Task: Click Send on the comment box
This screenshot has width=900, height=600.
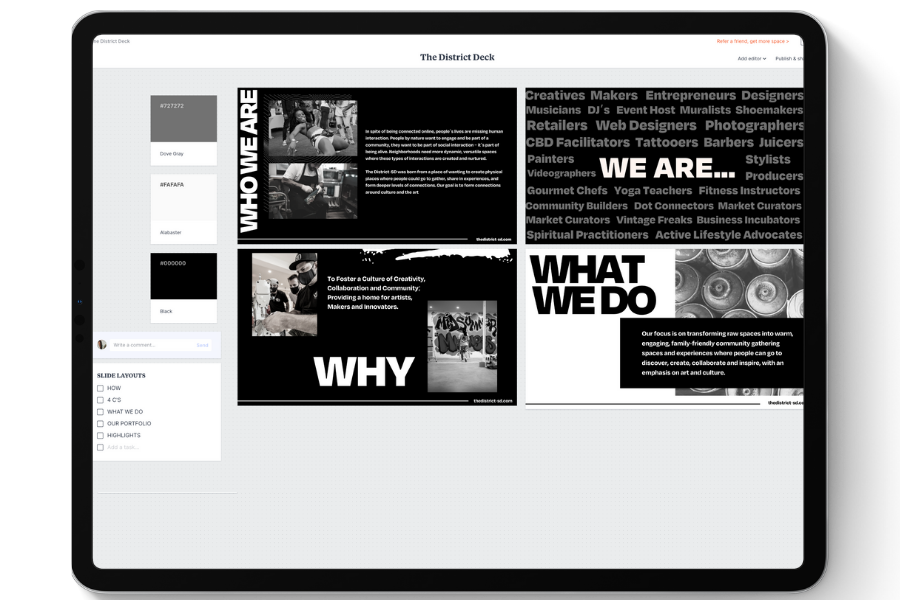Action: pos(203,345)
